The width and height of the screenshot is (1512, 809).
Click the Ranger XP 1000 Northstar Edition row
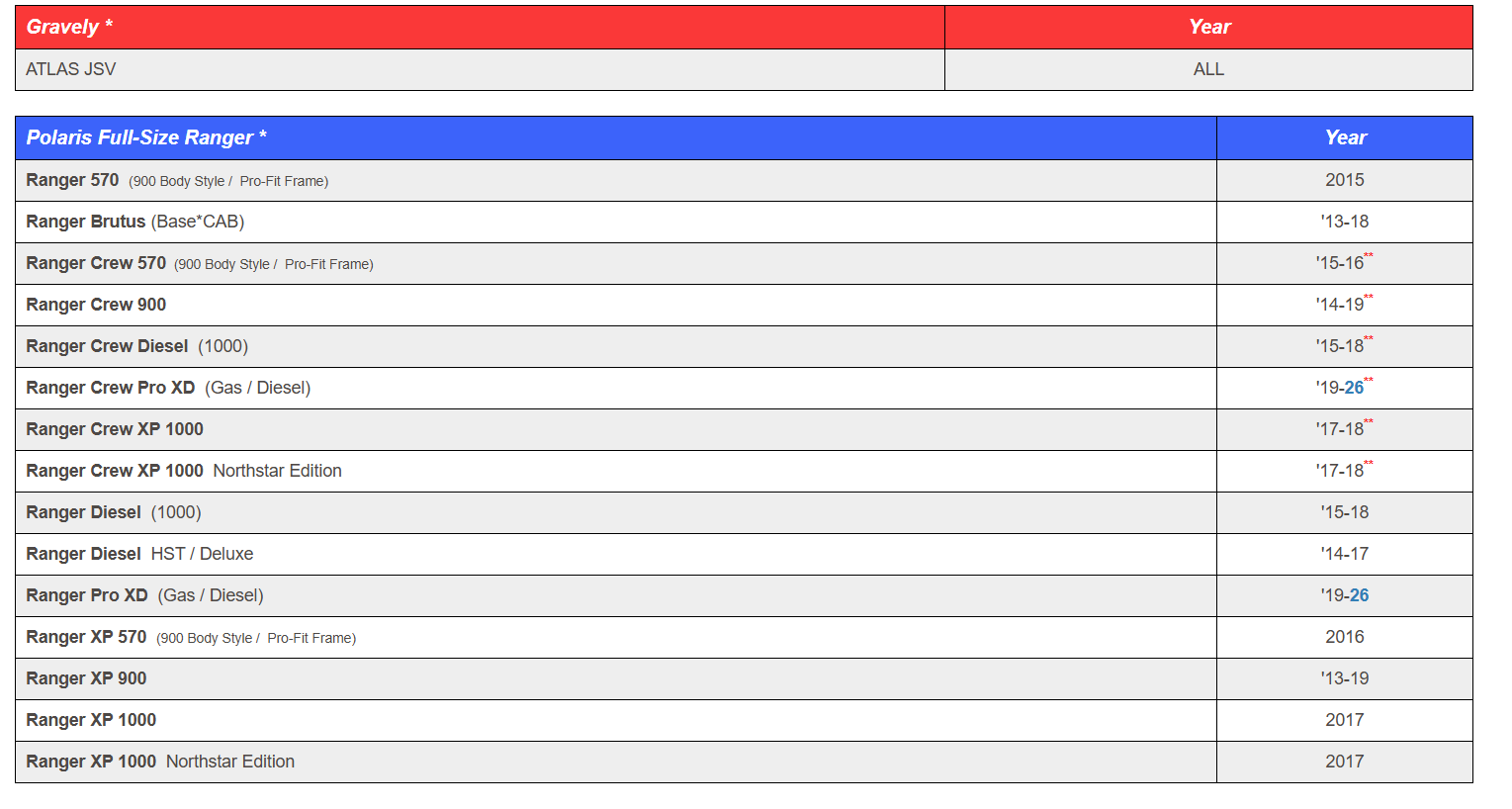click(744, 762)
